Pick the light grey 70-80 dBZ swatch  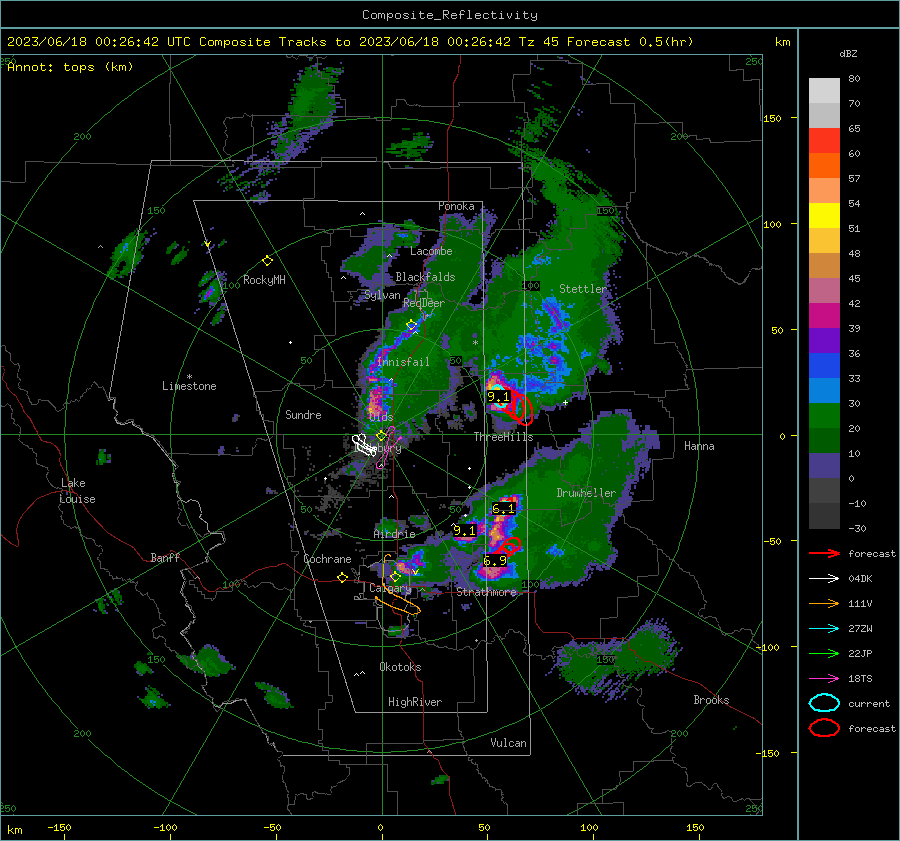[x=824, y=90]
